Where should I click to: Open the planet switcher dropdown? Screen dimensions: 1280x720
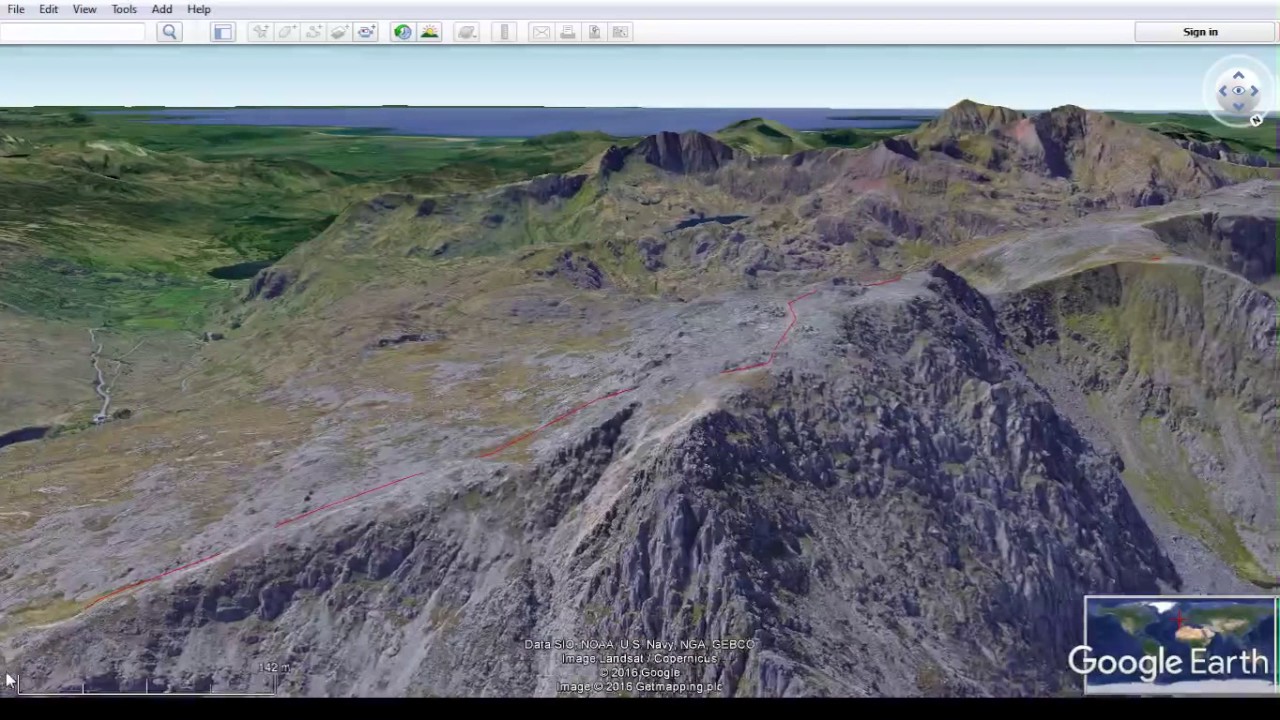tap(467, 32)
